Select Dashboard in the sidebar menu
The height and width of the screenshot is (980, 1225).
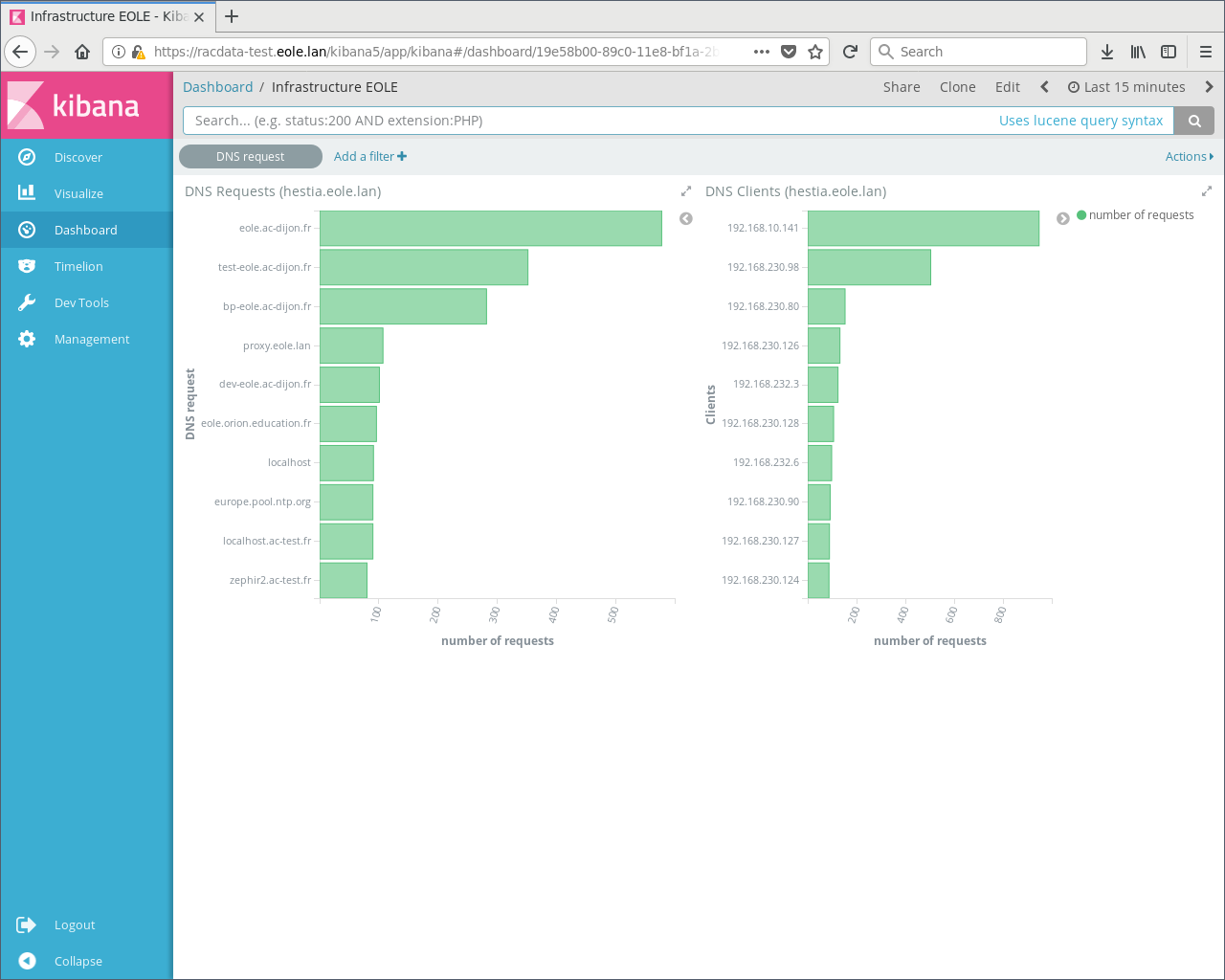(x=85, y=230)
